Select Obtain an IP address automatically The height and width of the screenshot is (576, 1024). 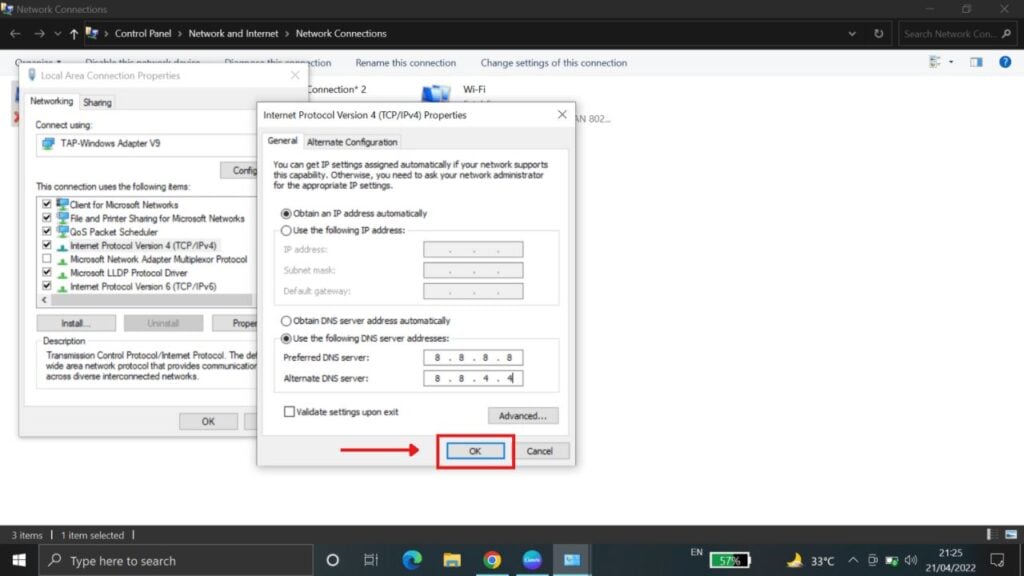click(x=286, y=214)
